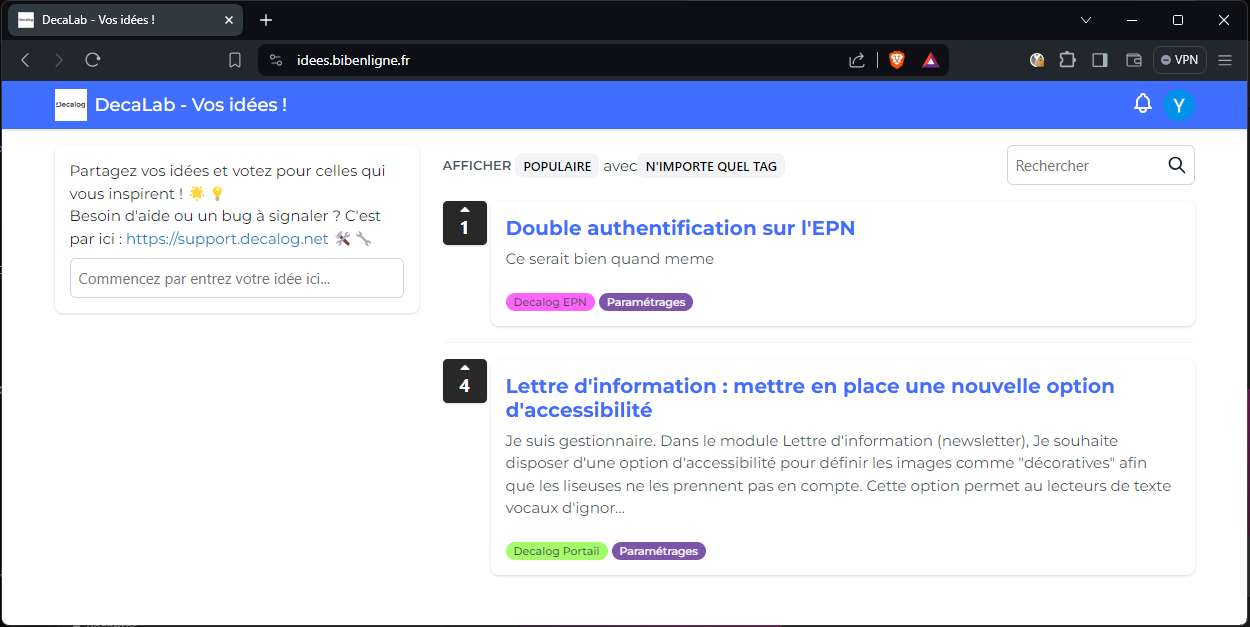
Task: Focus the idea entry field
Action: 237,278
